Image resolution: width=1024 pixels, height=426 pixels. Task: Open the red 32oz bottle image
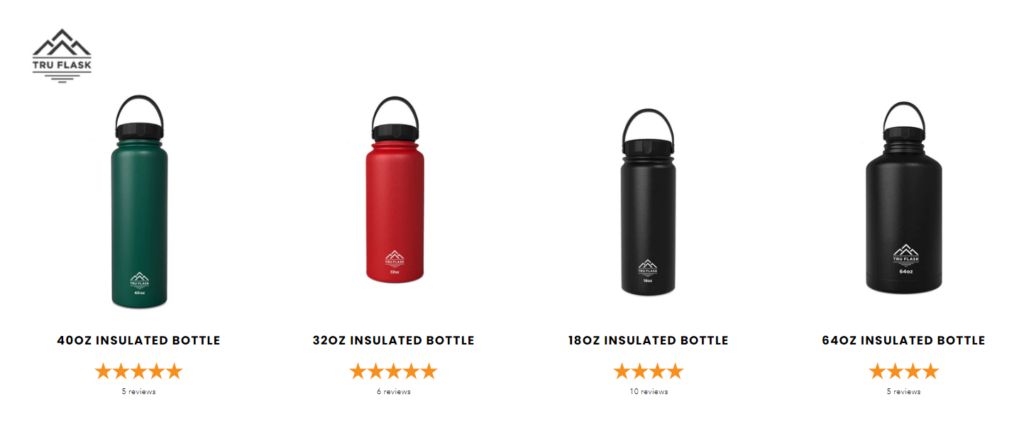tap(394, 189)
